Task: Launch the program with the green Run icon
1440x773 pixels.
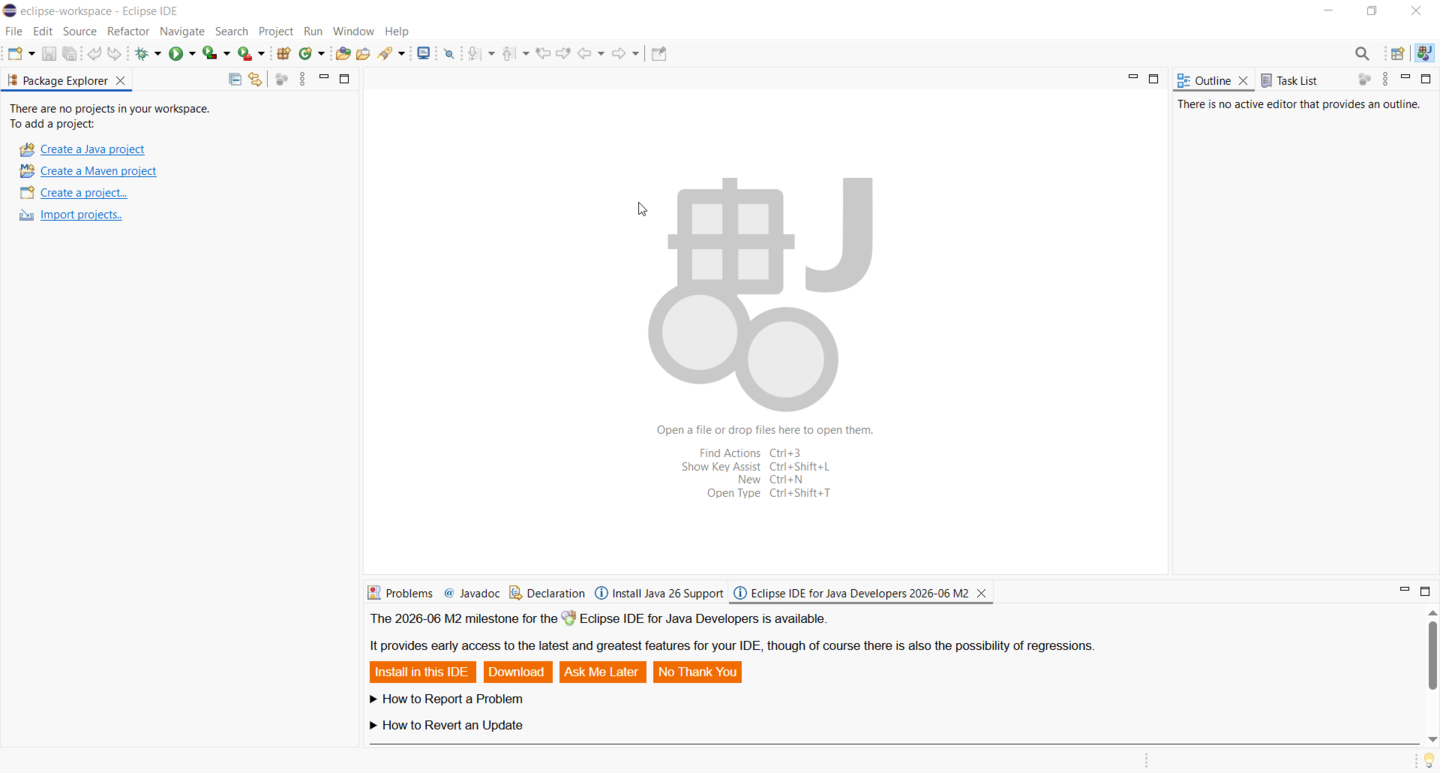Action: point(177,54)
